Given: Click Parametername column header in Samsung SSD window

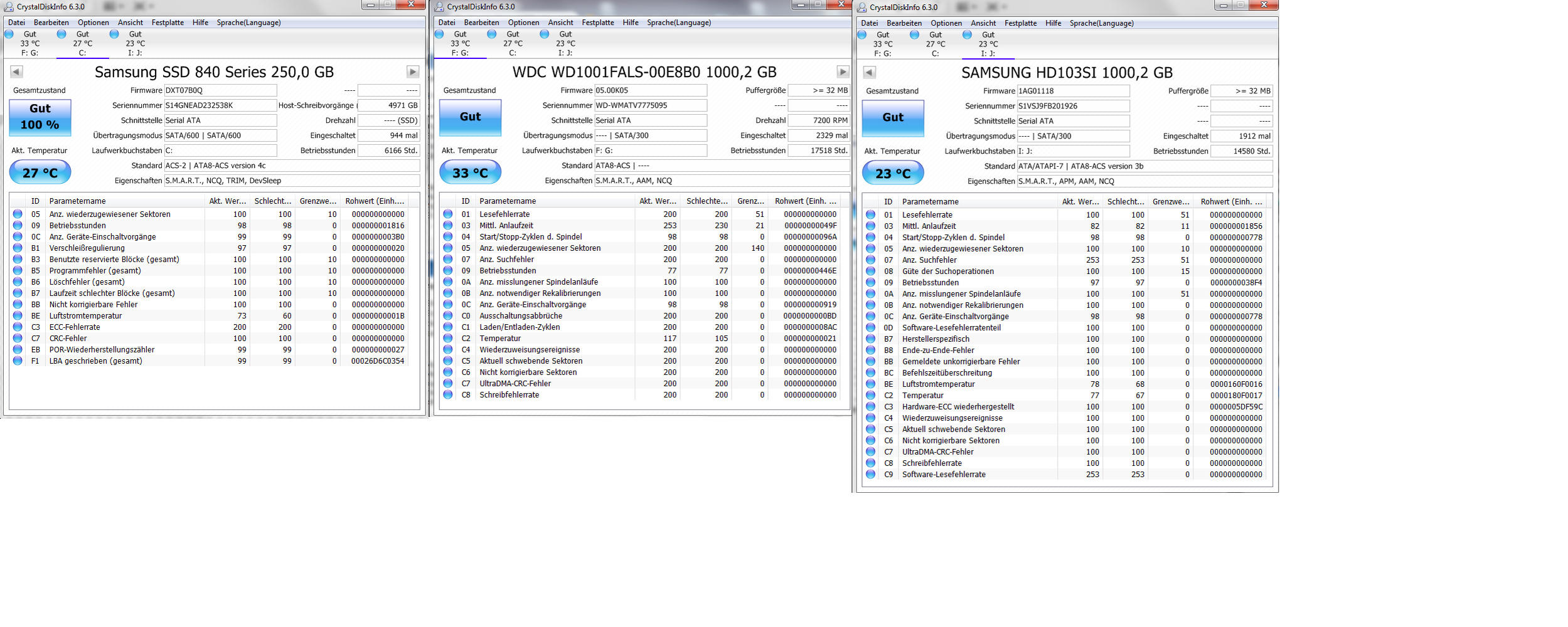Looking at the screenshot, I should tap(125, 201).
